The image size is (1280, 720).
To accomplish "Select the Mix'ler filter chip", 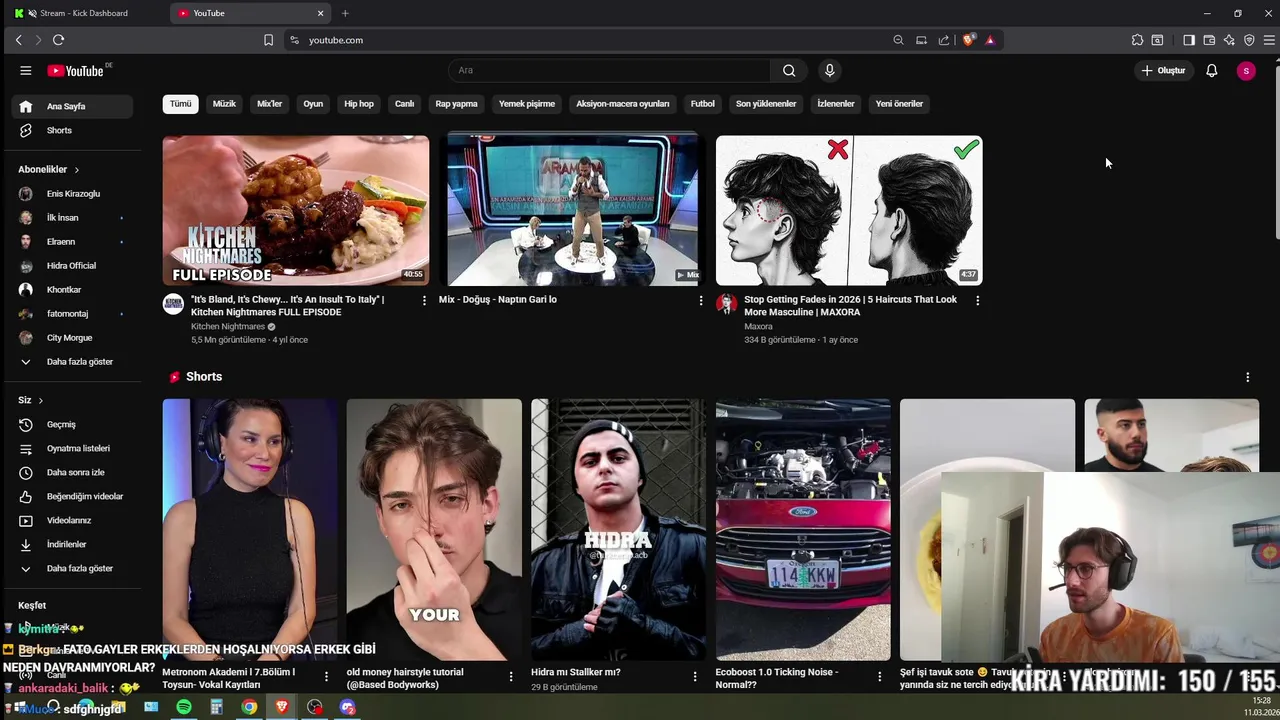I will click(x=270, y=104).
